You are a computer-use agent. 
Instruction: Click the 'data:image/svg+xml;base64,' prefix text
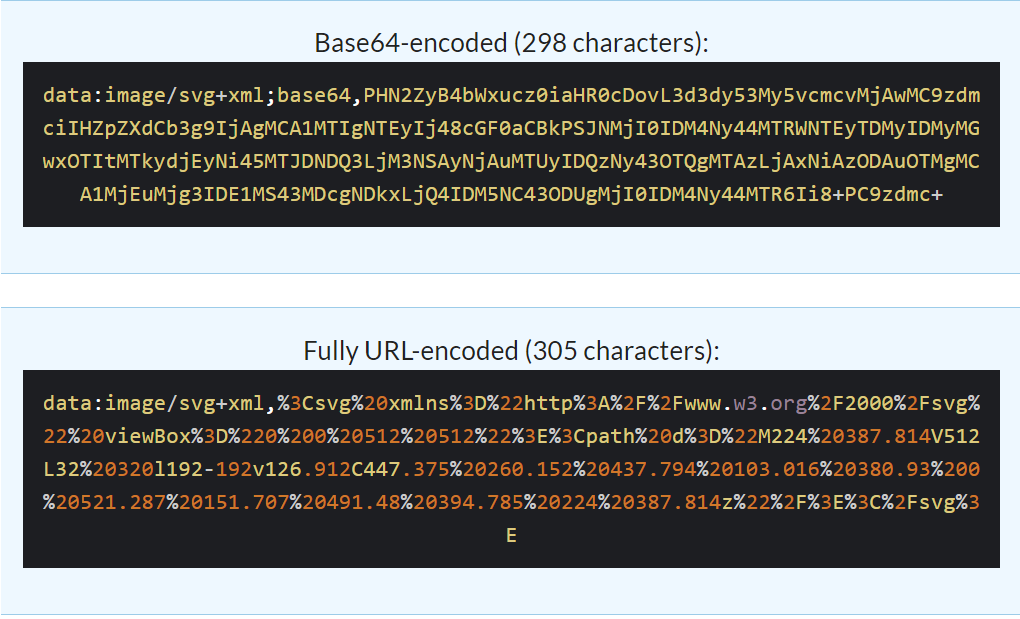click(x=202, y=96)
